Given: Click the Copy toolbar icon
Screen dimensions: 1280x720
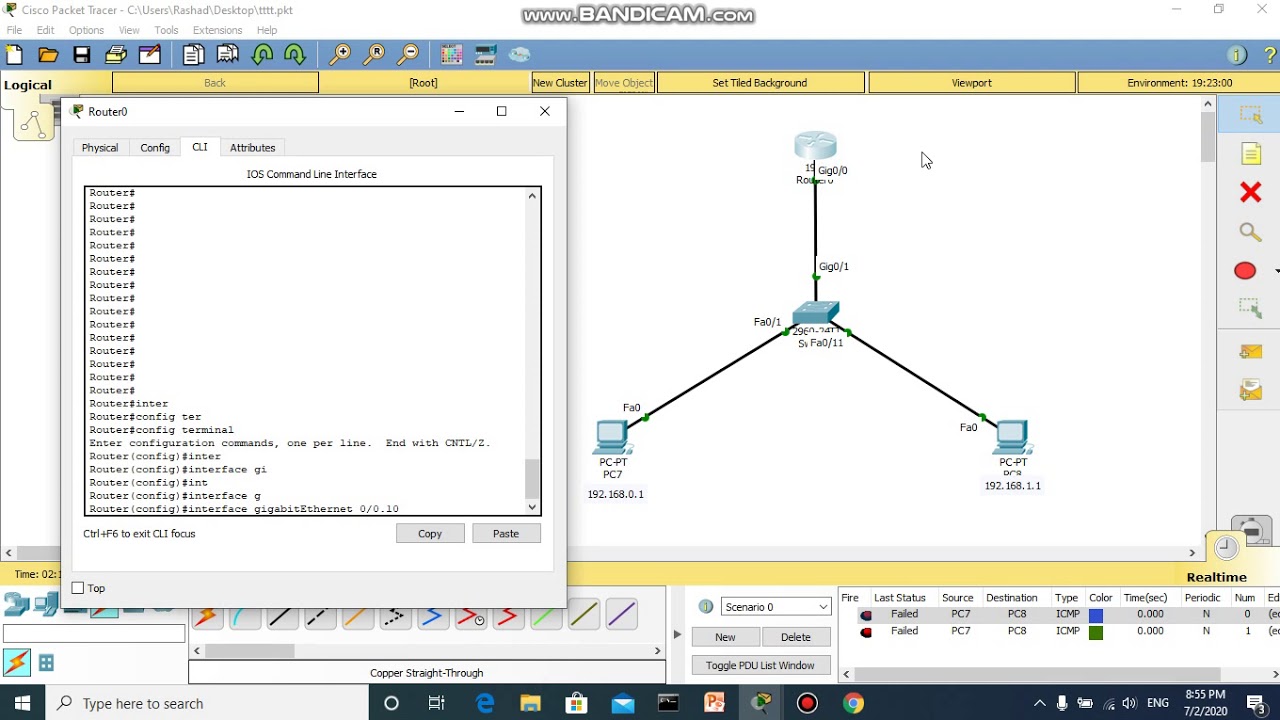Looking at the screenshot, I should [x=194, y=55].
